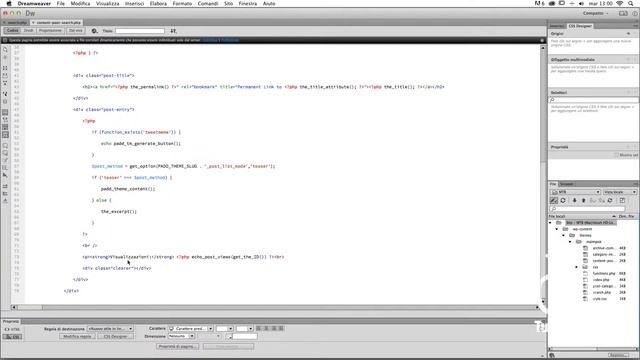Focus the Titolo input field
This screenshot has height=360, width=640.
click(140, 31)
